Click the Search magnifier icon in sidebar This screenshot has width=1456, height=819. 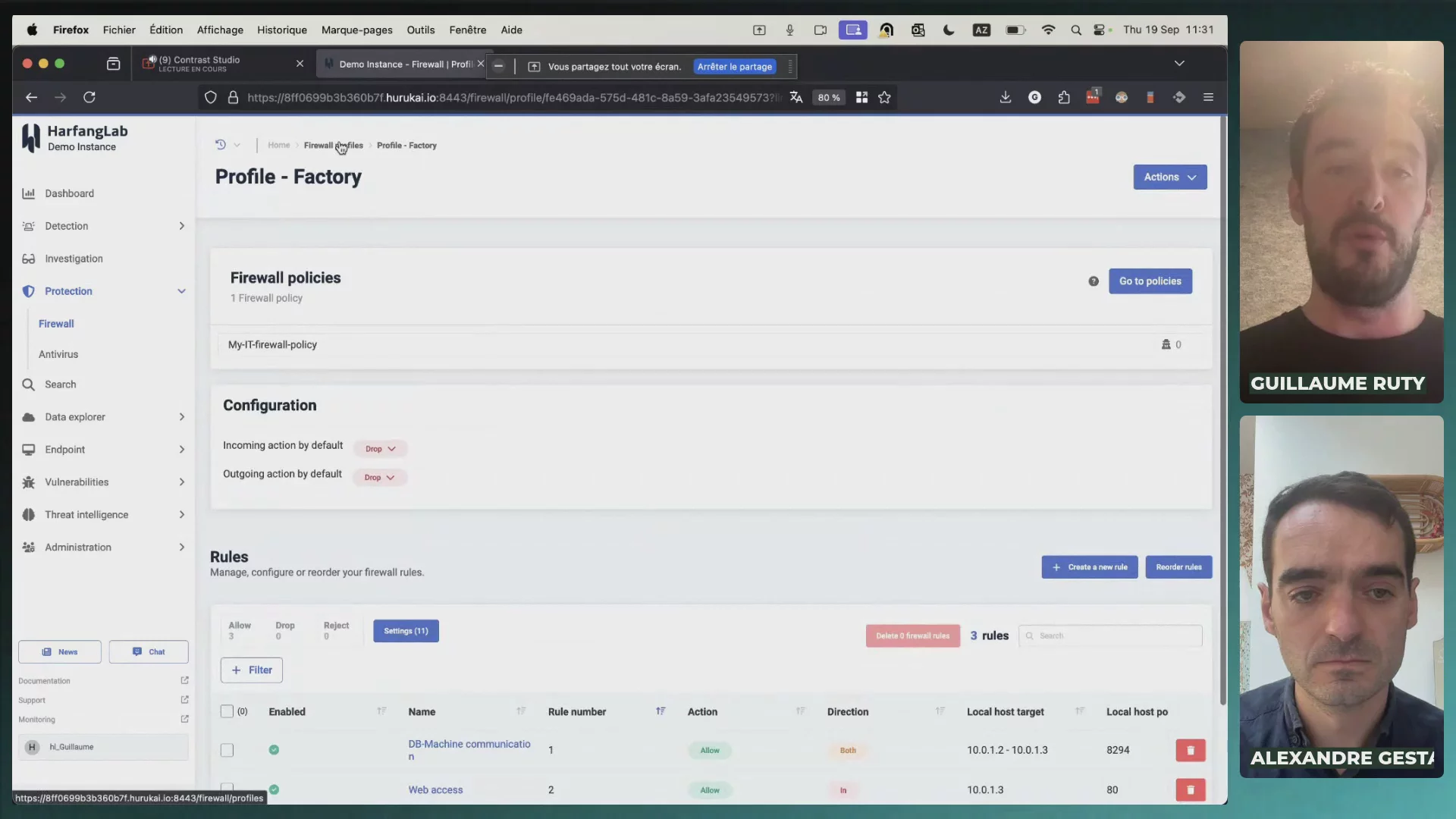pyautogui.click(x=29, y=384)
